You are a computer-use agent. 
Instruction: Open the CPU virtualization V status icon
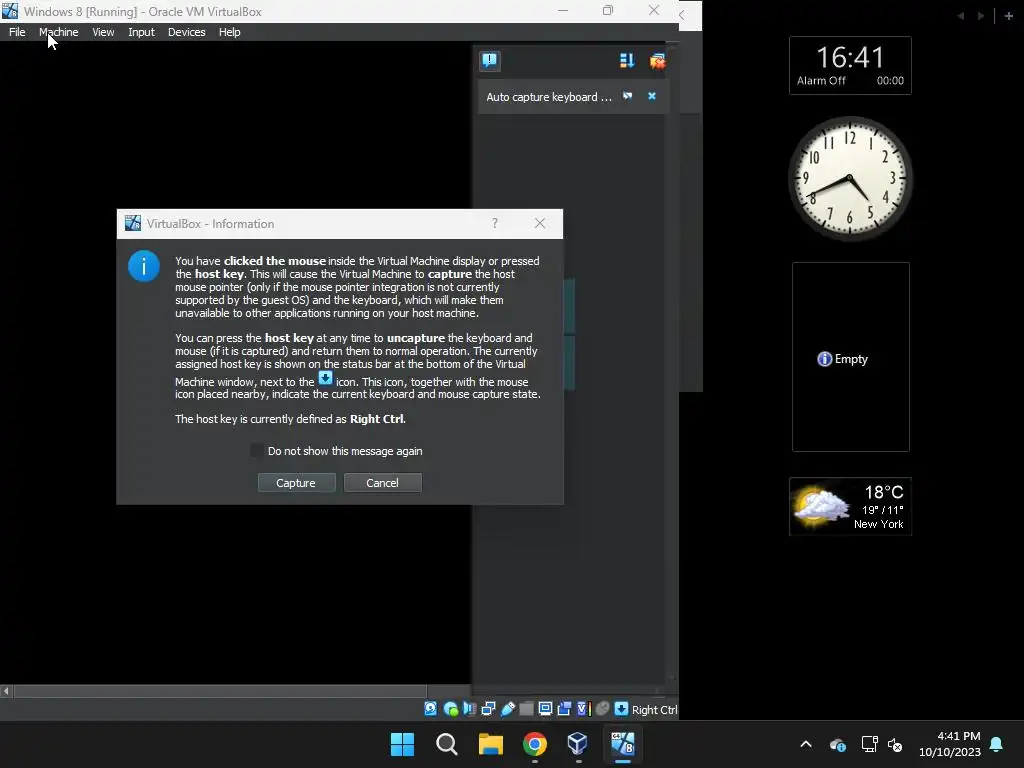pos(583,709)
